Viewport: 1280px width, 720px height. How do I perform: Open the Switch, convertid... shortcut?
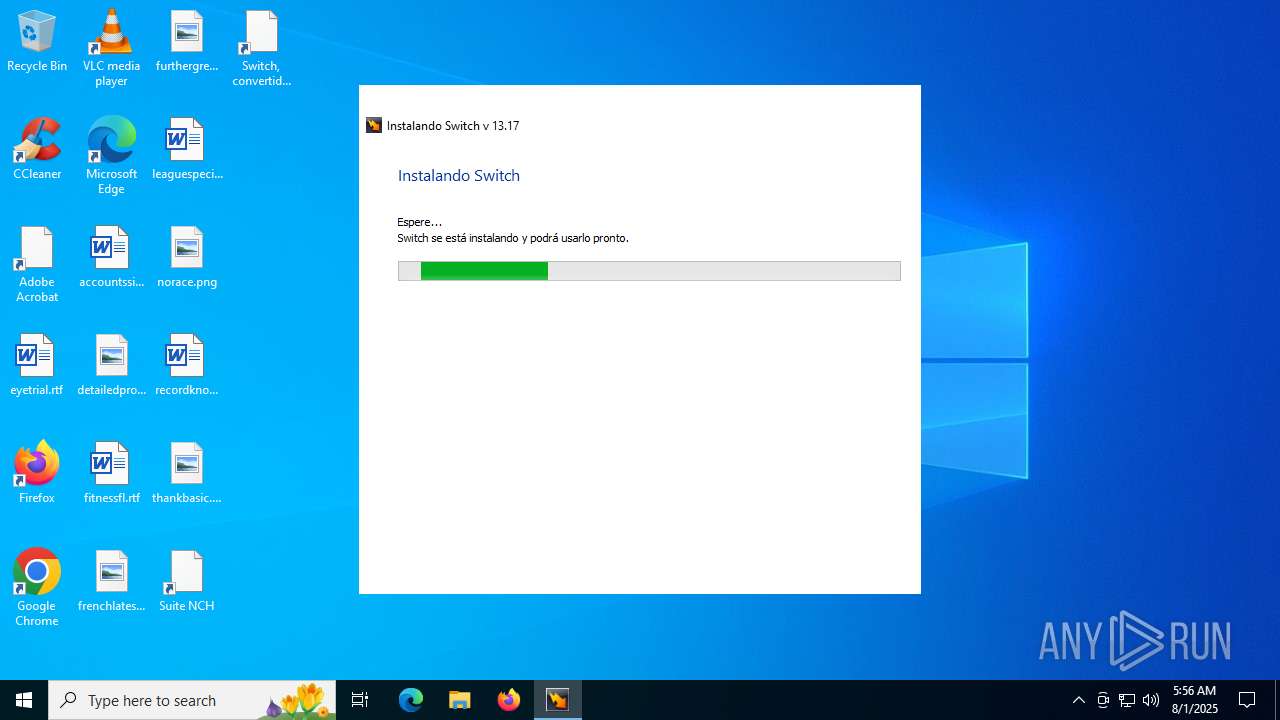(261, 48)
